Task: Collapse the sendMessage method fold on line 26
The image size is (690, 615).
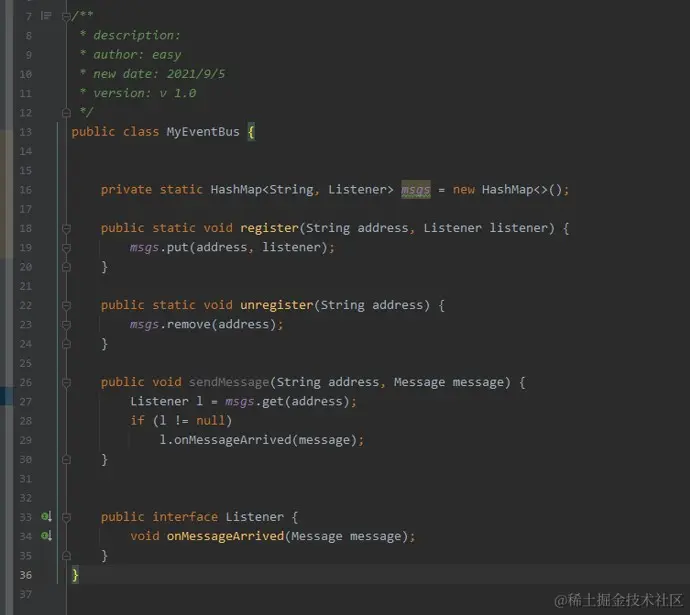Action: (66, 382)
